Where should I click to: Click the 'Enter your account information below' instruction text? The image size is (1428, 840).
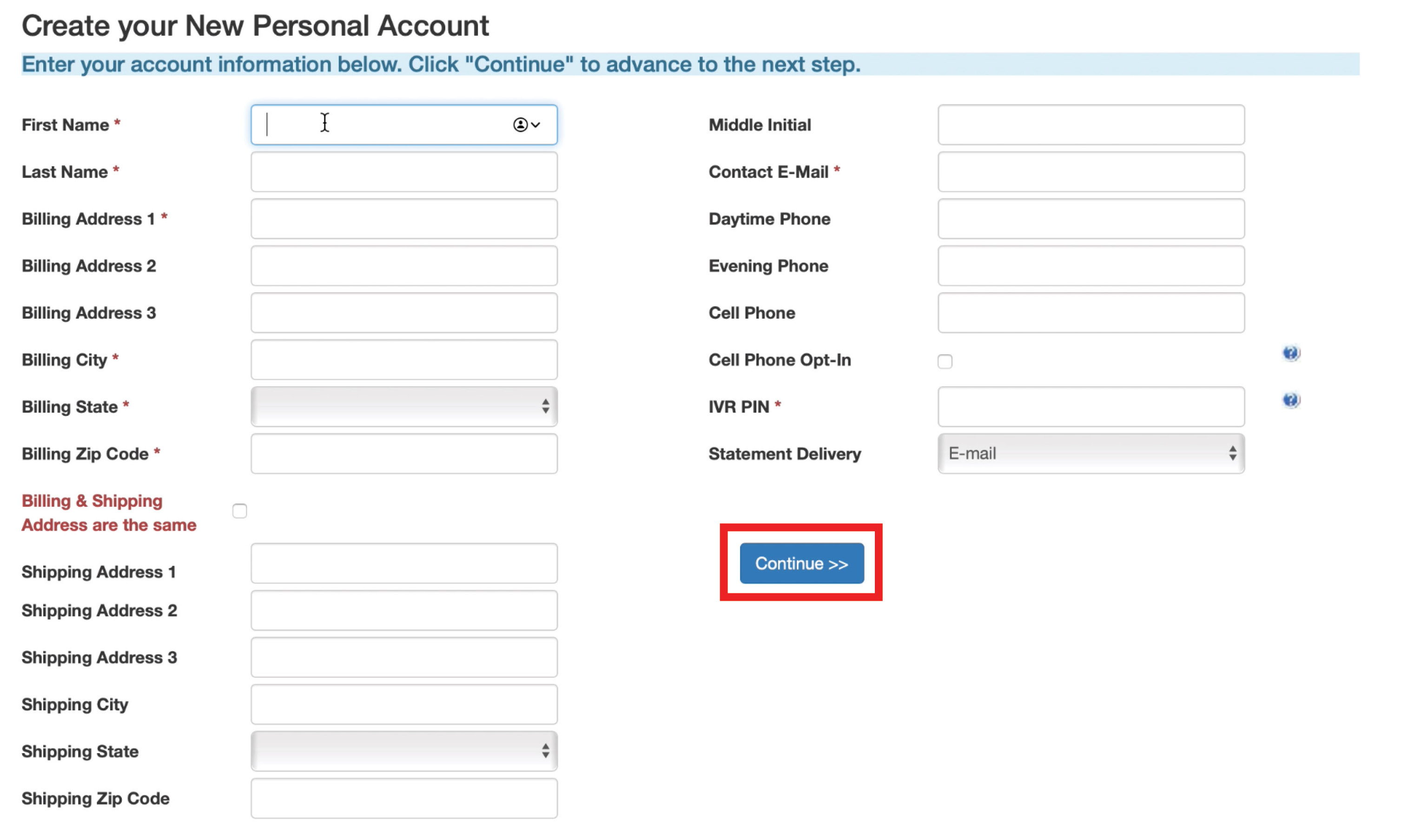(441, 65)
